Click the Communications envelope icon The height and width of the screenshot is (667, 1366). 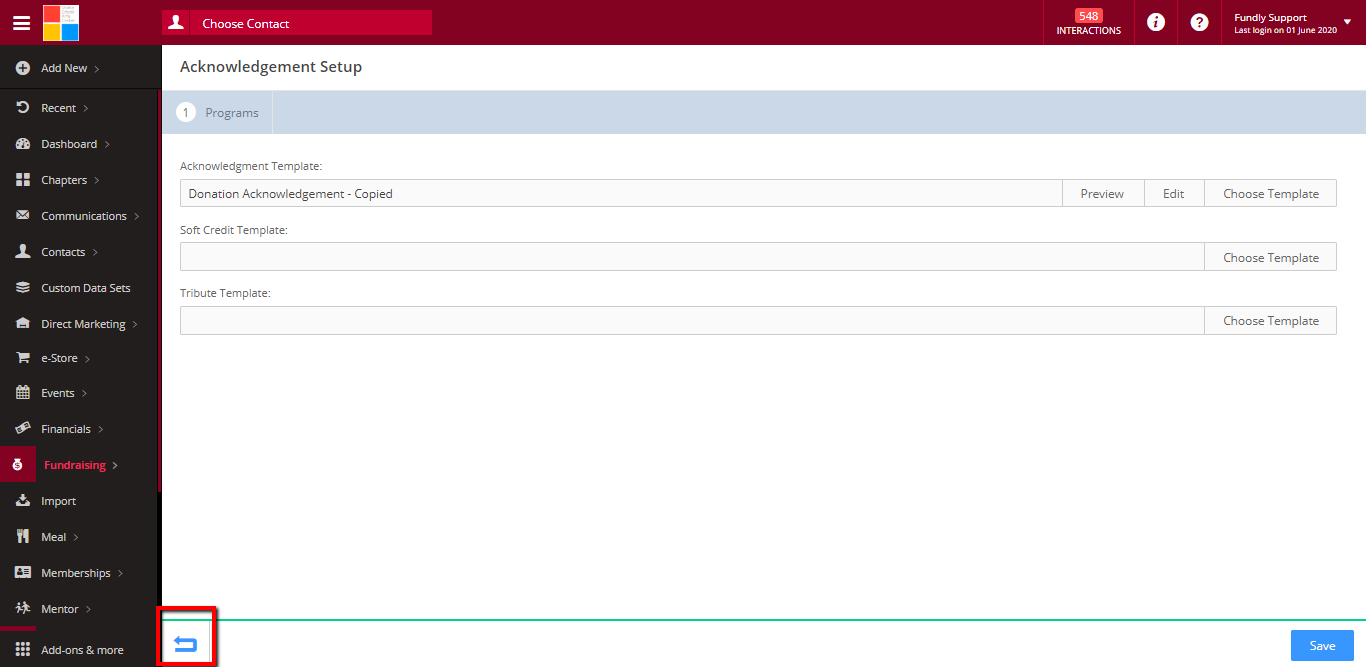tap(23, 216)
